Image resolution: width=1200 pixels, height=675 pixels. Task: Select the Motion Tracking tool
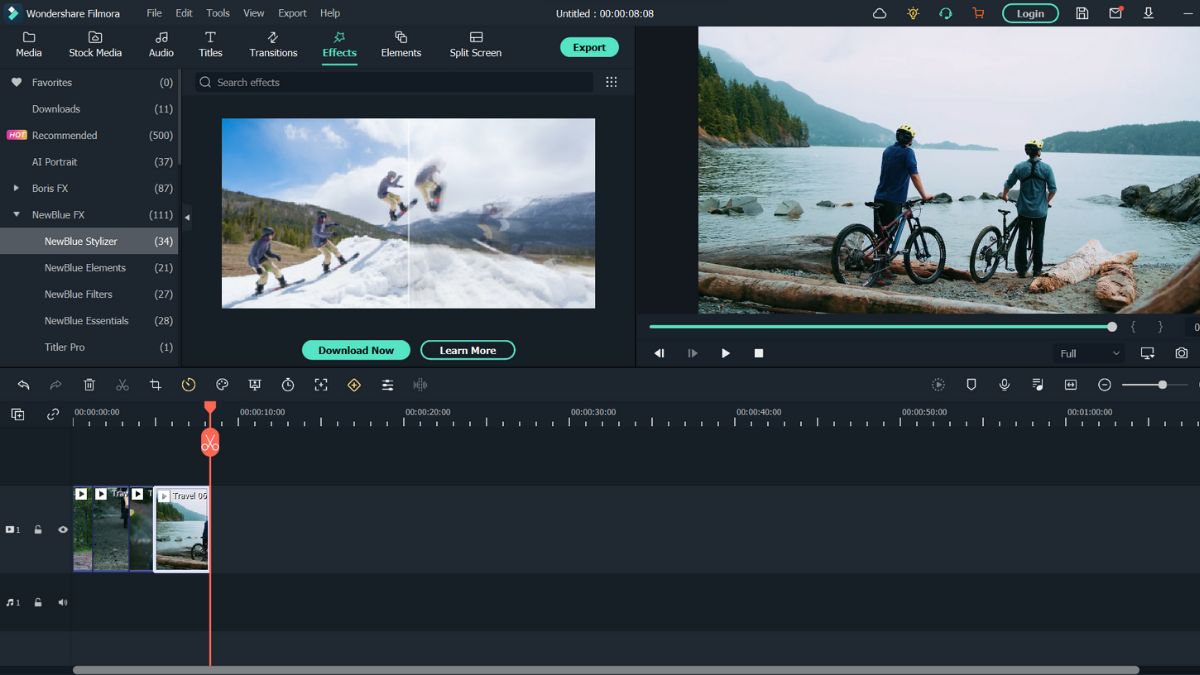pyautogui.click(x=320, y=384)
